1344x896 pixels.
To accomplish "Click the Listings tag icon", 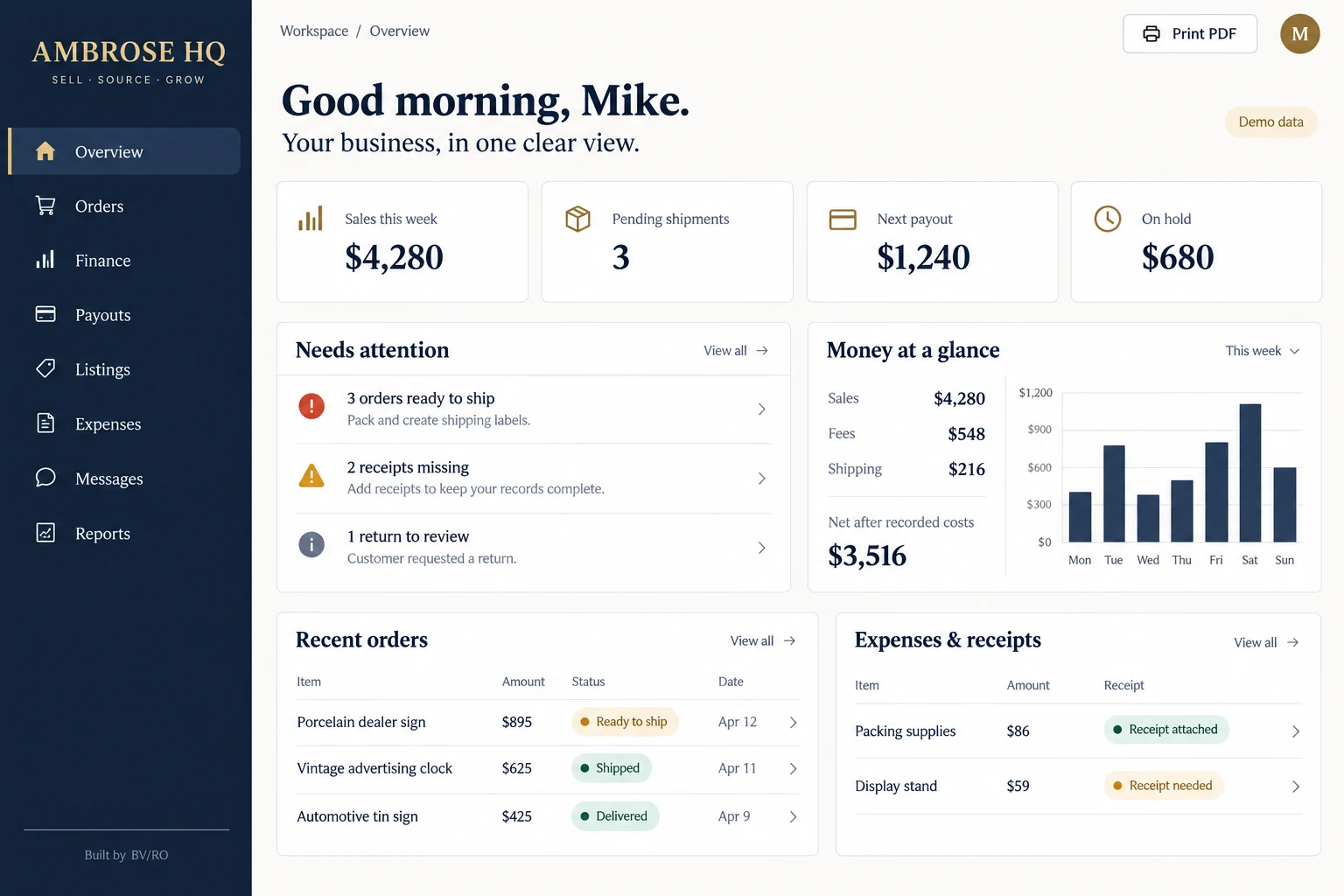I will pos(45,368).
